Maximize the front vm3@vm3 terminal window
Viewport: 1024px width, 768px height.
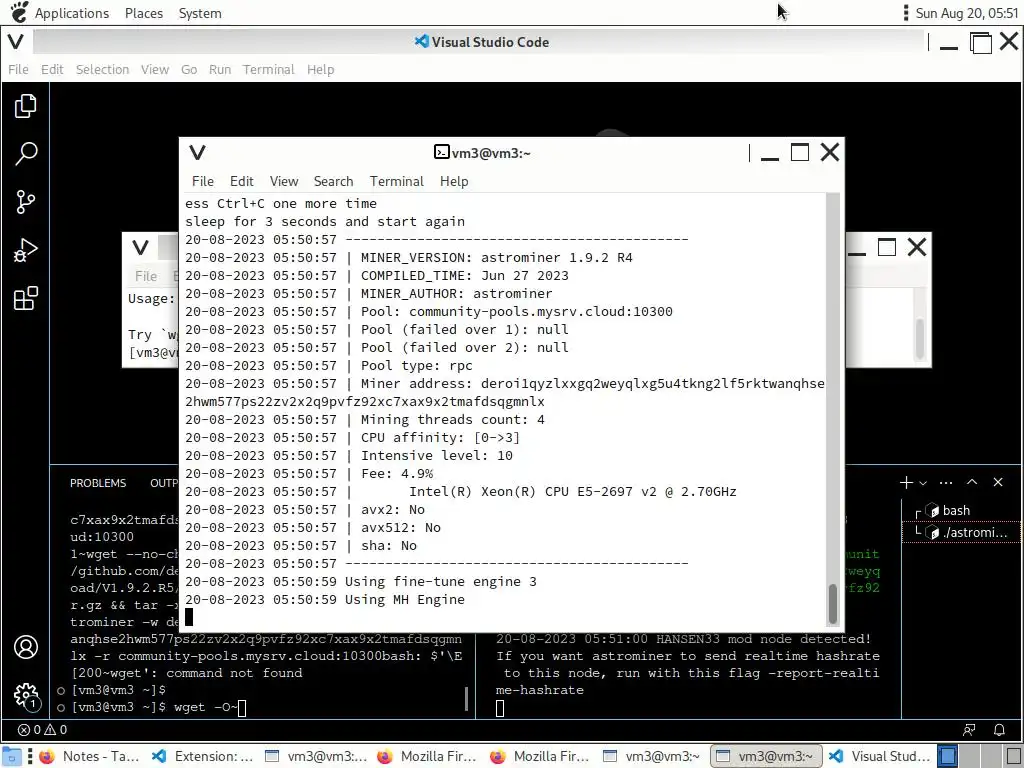coord(800,152)
